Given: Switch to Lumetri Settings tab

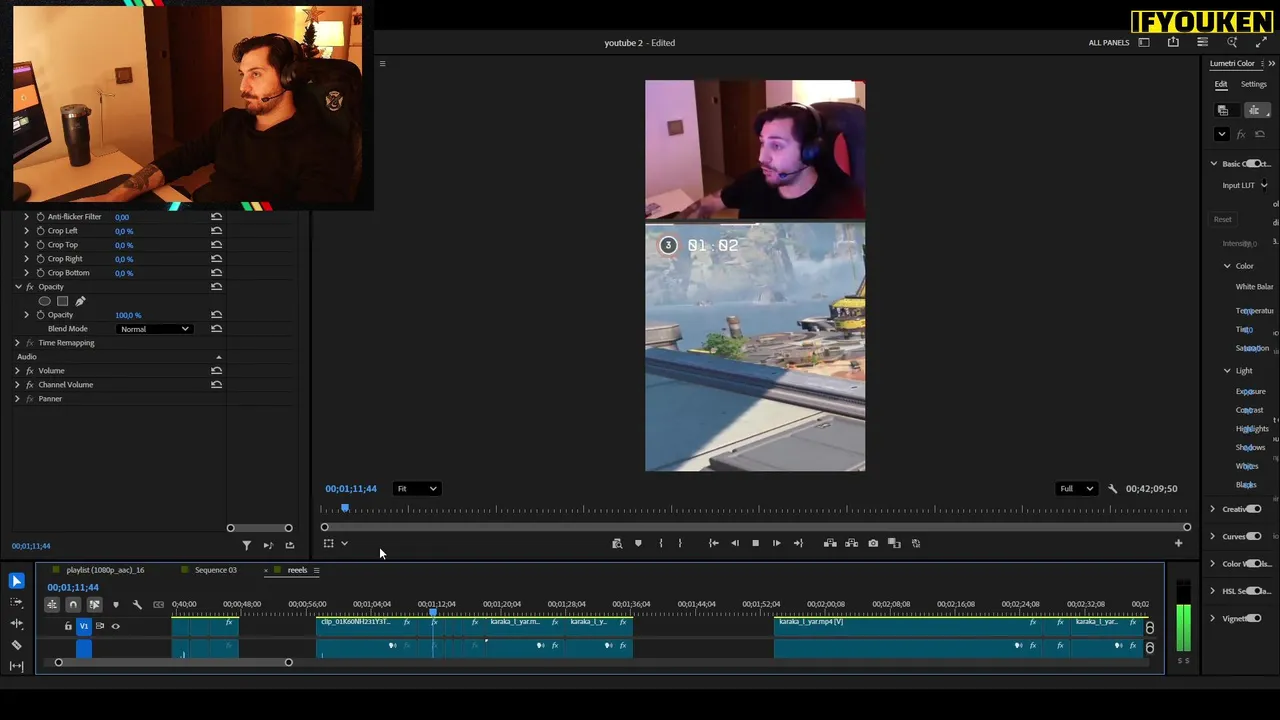Looking at the screenshot, I should (1253, 84).
